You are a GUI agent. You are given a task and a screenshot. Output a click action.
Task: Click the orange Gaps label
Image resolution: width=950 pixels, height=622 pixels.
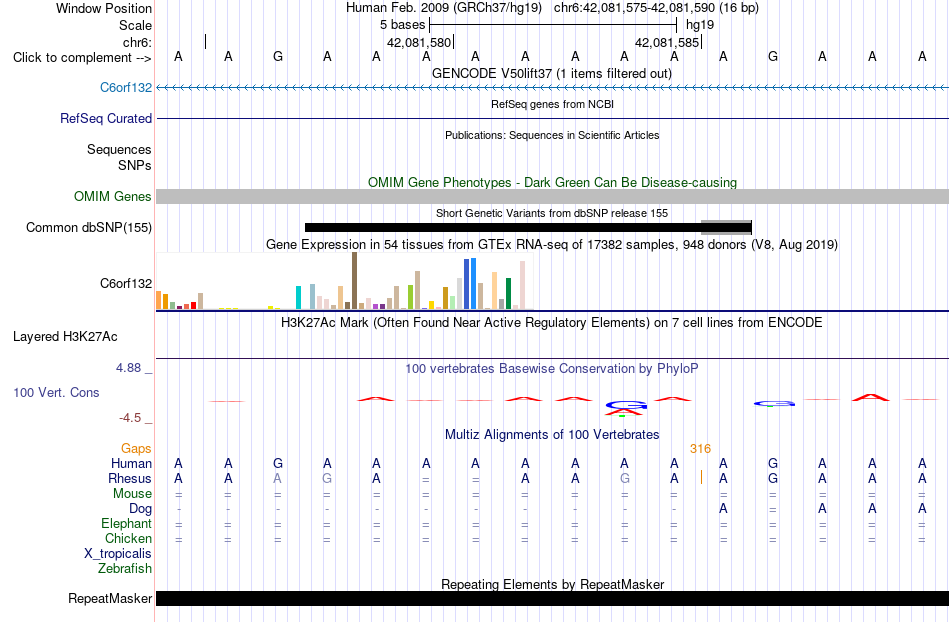click(x=136, y=448)
